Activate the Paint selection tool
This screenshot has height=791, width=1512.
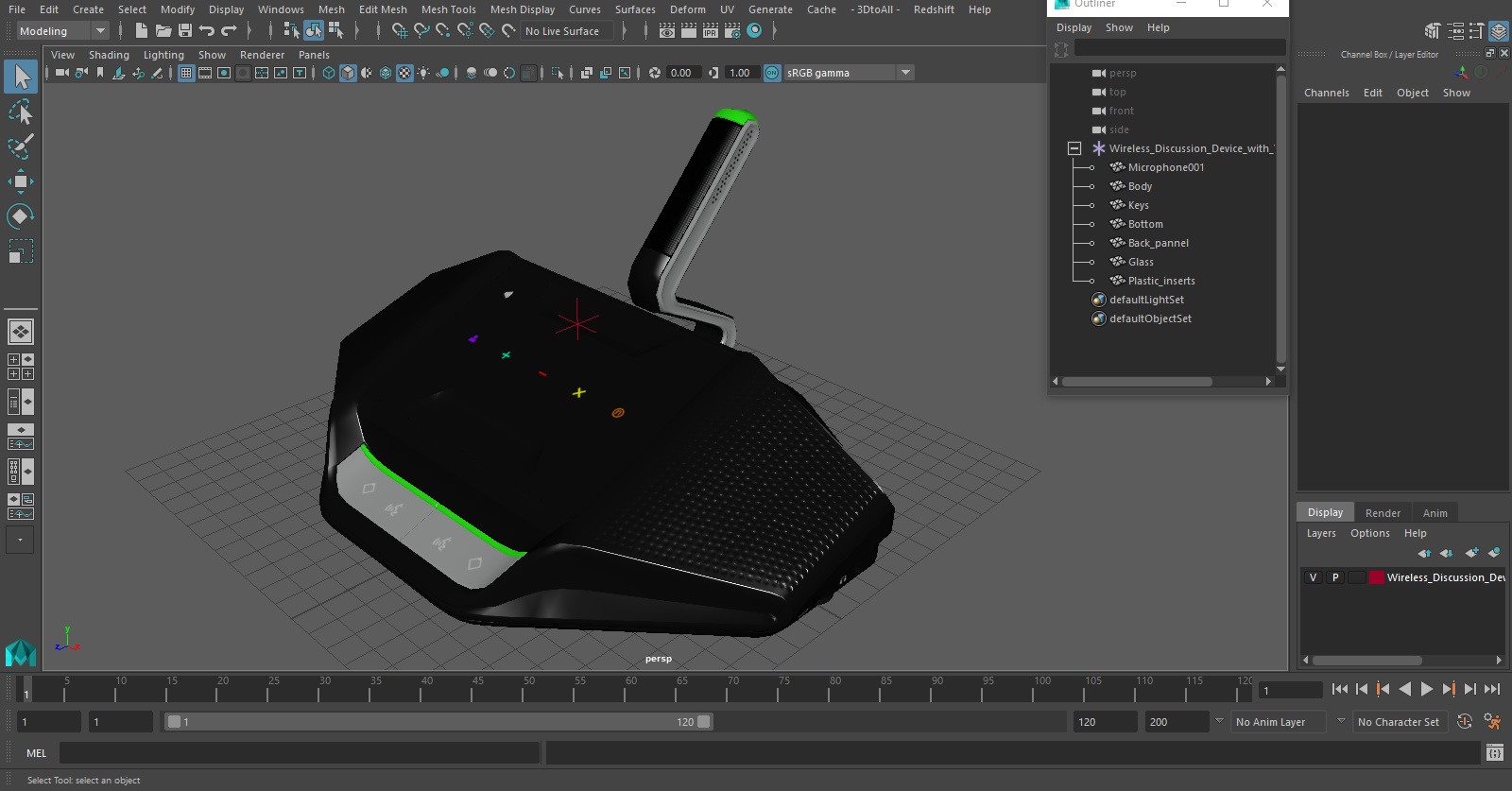pos(20,146)
